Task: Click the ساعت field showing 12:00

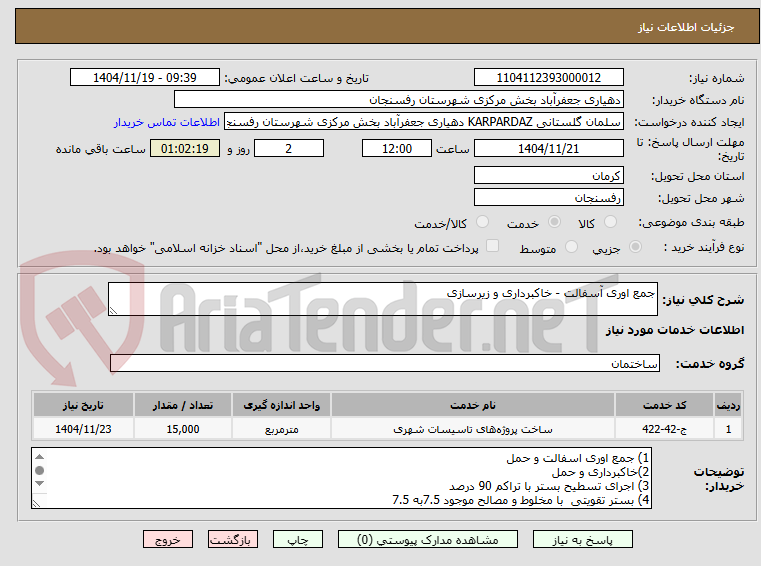Action: tap(397, 149)
